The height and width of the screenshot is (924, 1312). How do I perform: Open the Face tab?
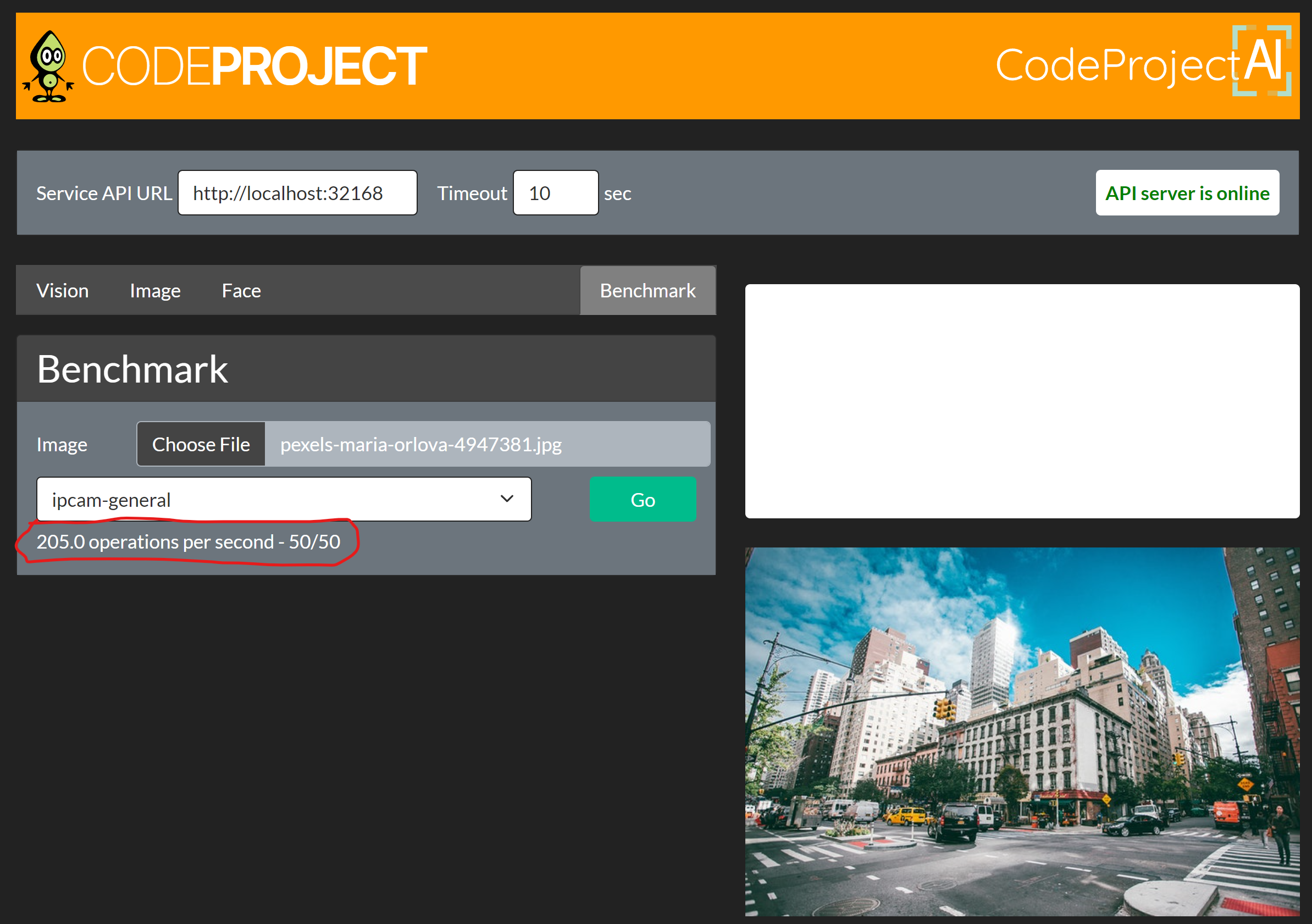pos(241,290)
